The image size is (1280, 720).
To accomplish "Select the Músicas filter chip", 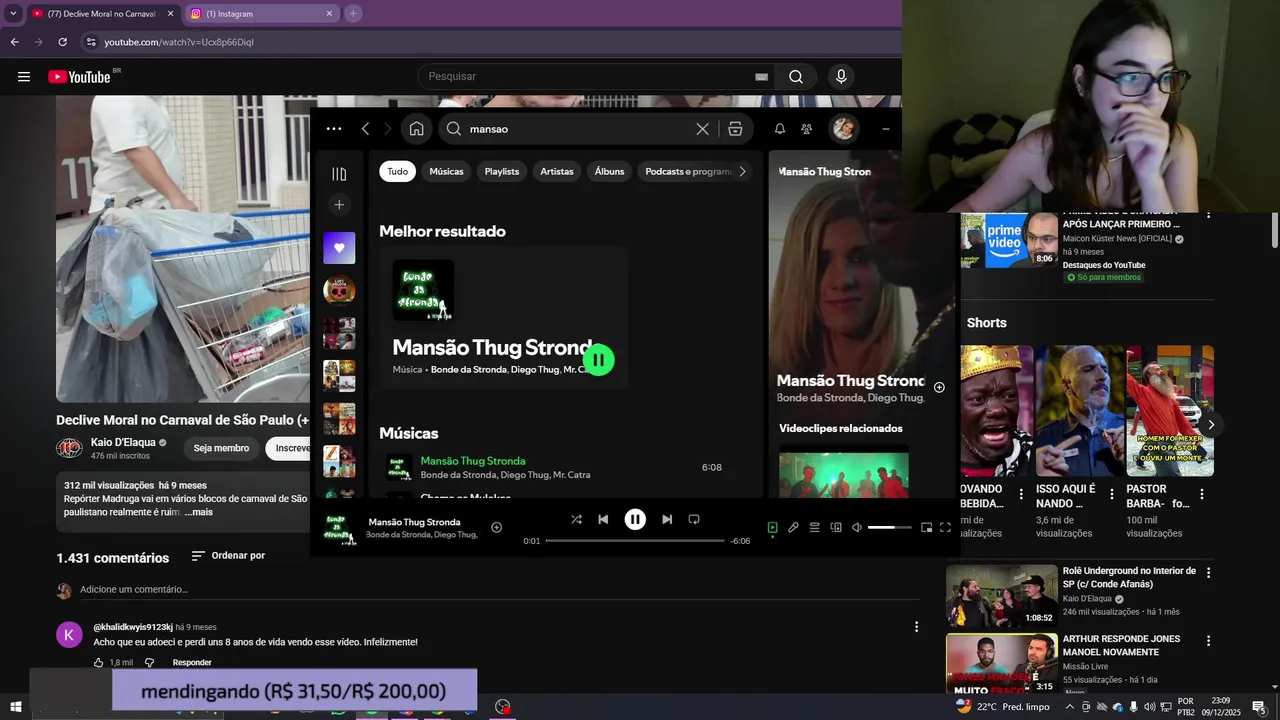I will point(447,171).
